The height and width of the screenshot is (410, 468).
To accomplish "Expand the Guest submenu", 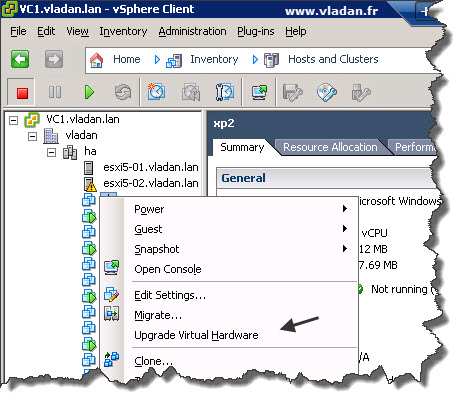I will pyautogui.click(x=345, y=229).
